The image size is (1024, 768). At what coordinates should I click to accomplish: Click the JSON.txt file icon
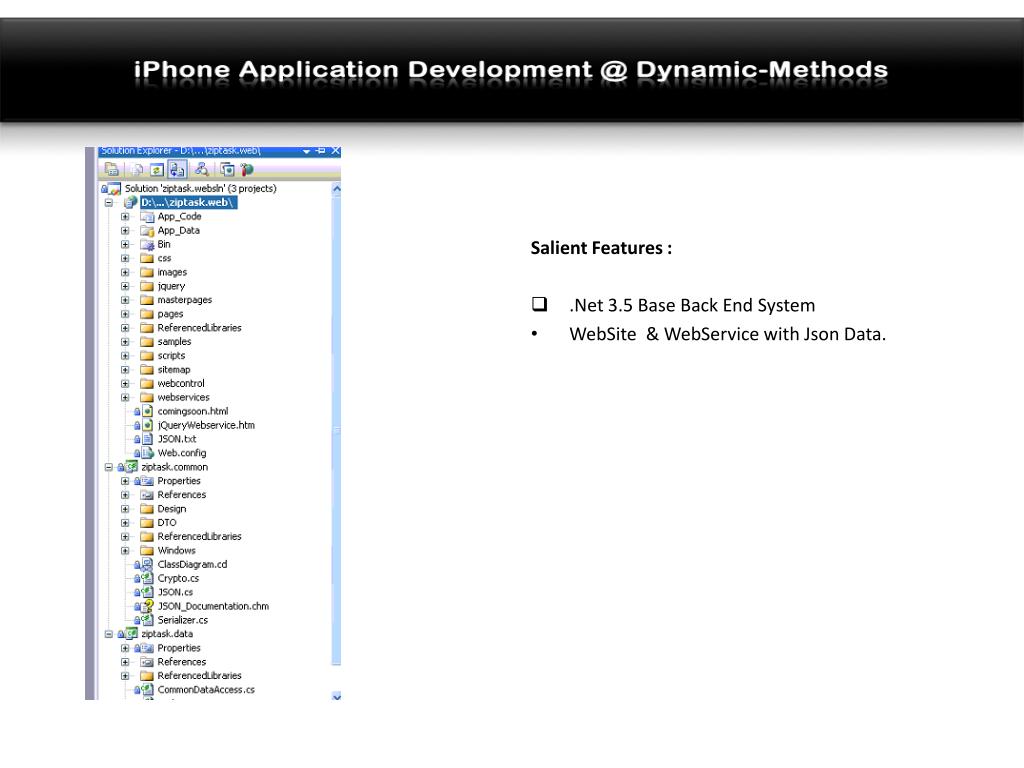(148, 439)
